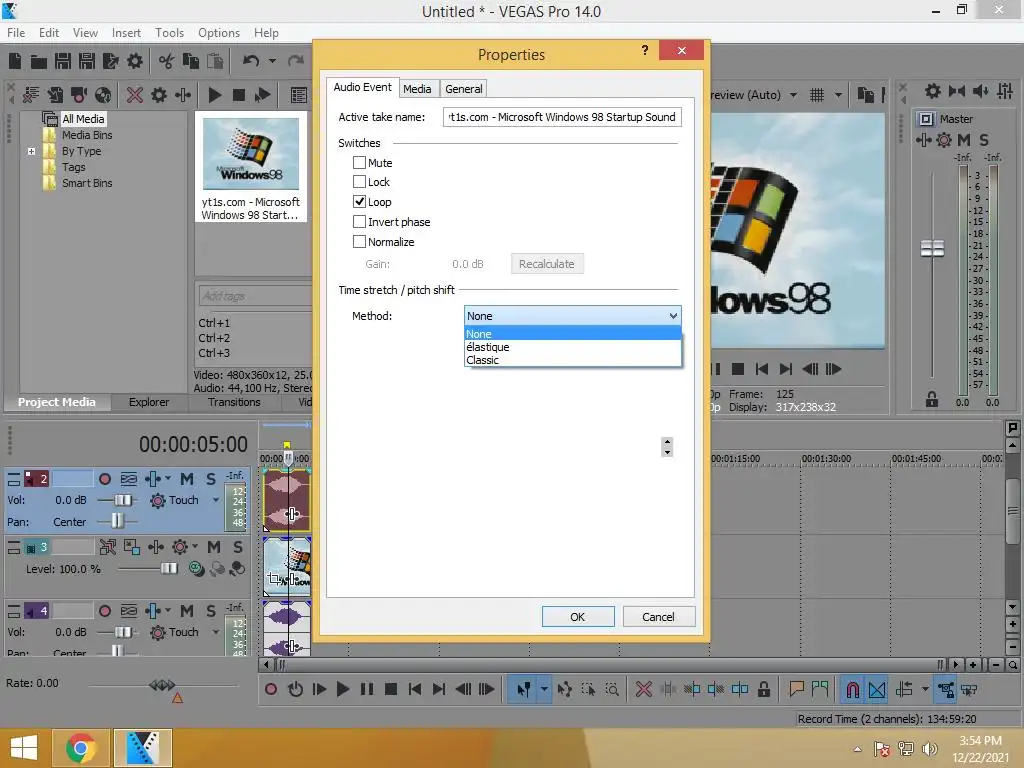Click the Get media from web globe icon

pos(103,95)
